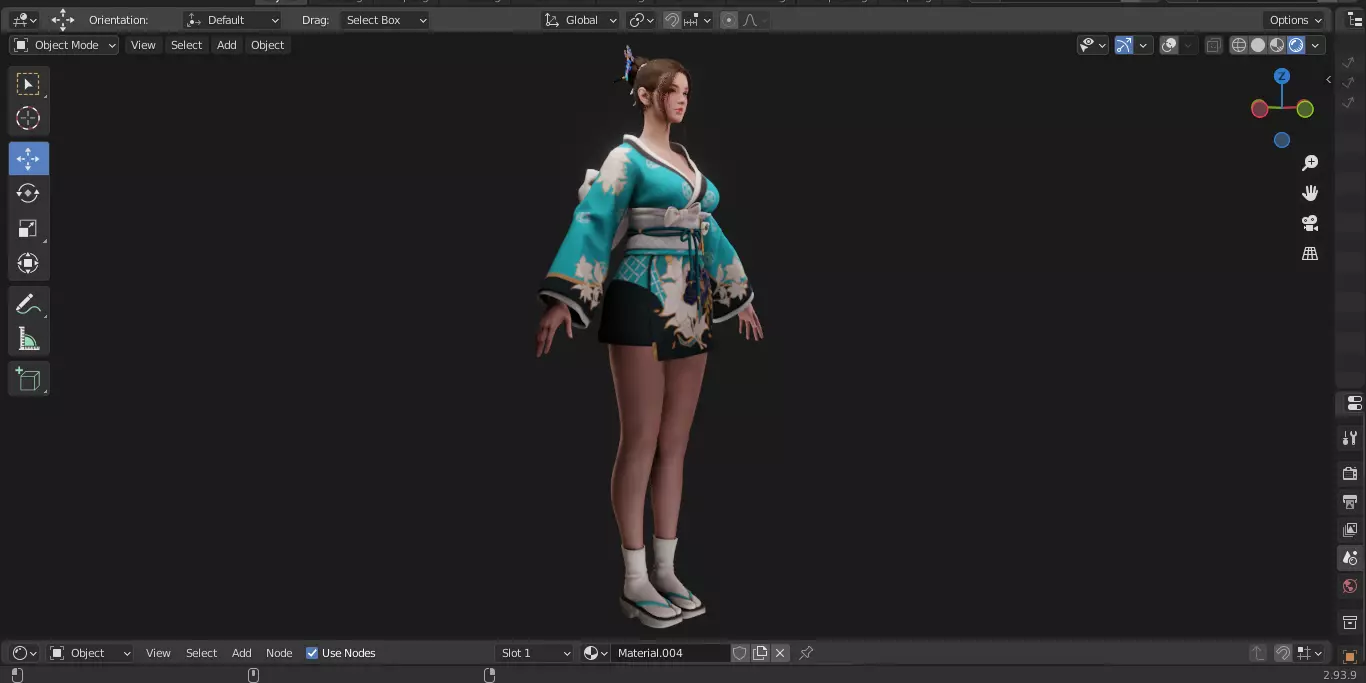The width and height of the screenshot is (1366, 683).
Task: Toggle X-ray mode
Action: 1213,45
